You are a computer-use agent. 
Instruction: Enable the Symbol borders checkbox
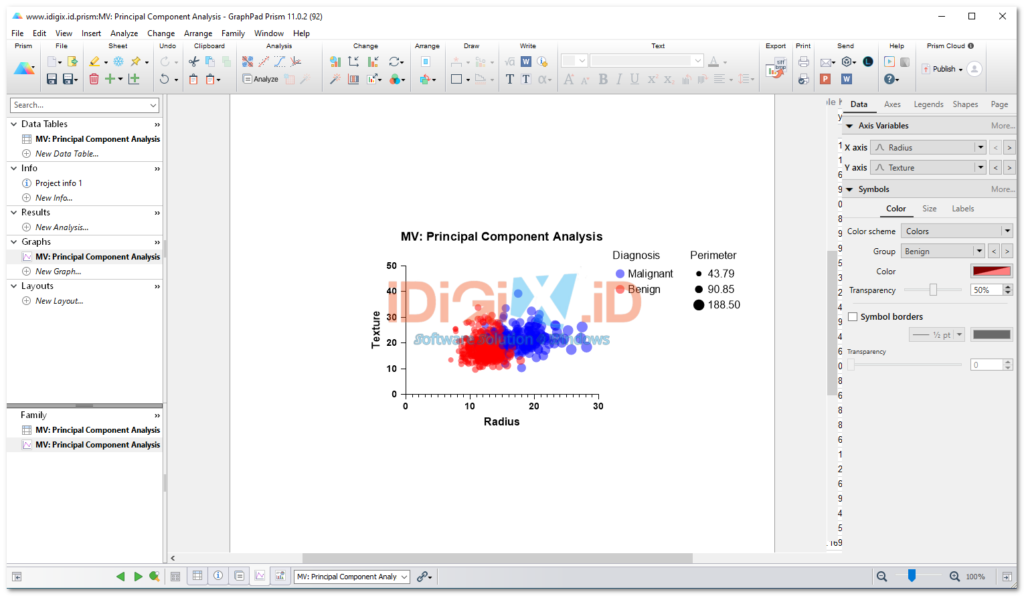853,317
